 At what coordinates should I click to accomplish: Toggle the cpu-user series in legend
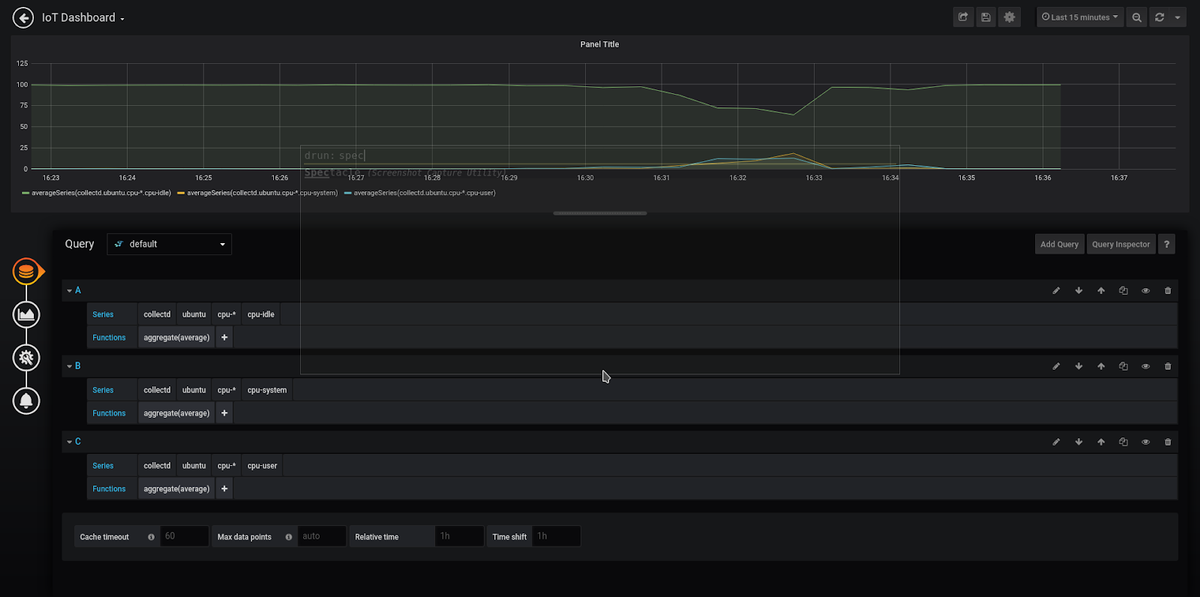425,193
